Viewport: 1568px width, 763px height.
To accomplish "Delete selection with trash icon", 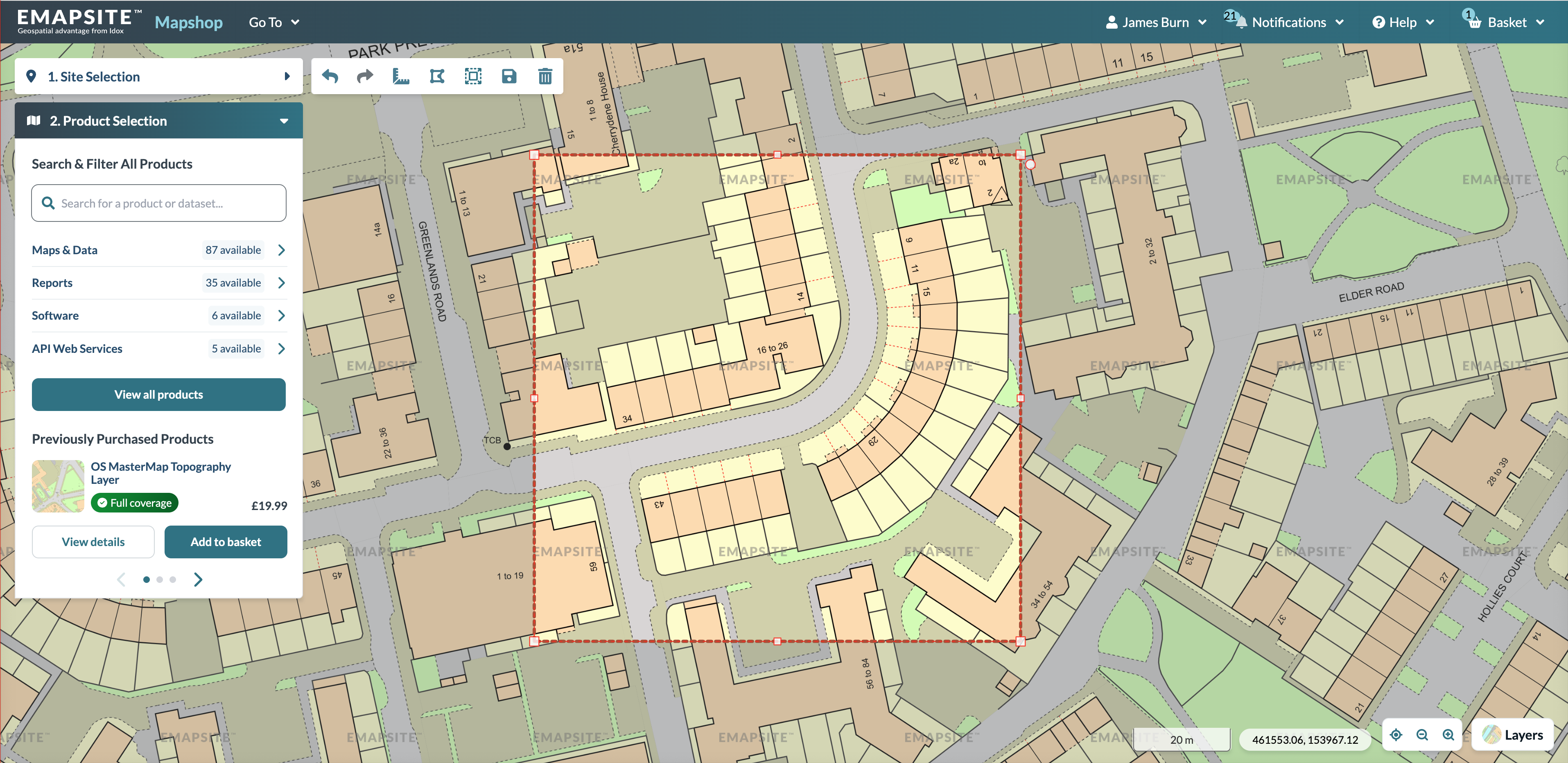I will coord(545,76).
